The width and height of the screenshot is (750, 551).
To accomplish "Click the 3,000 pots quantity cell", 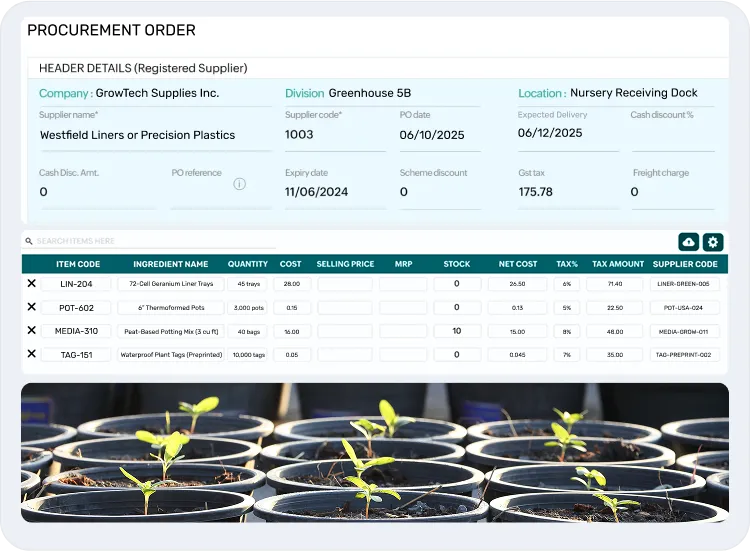I will pyautogui.click(x=248, y=308).
